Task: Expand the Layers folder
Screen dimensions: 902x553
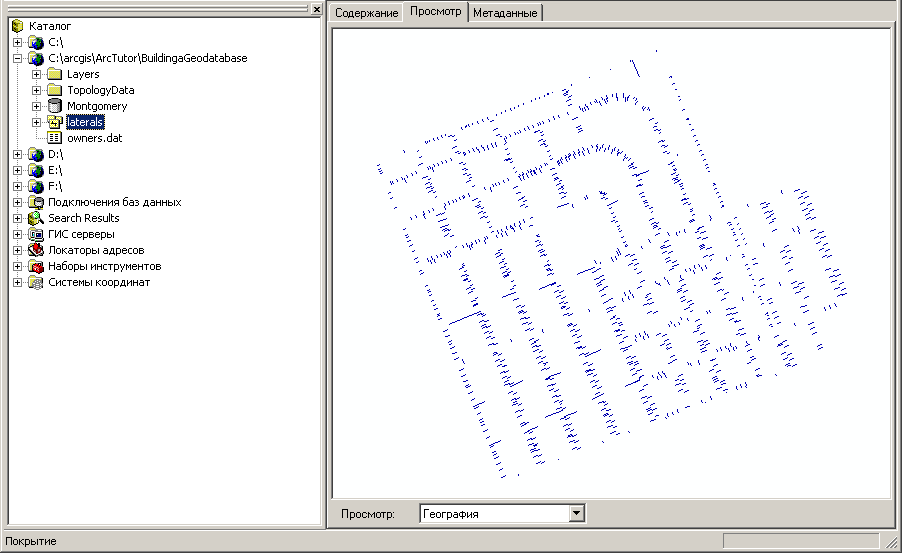Action: [x=36, y=74]
